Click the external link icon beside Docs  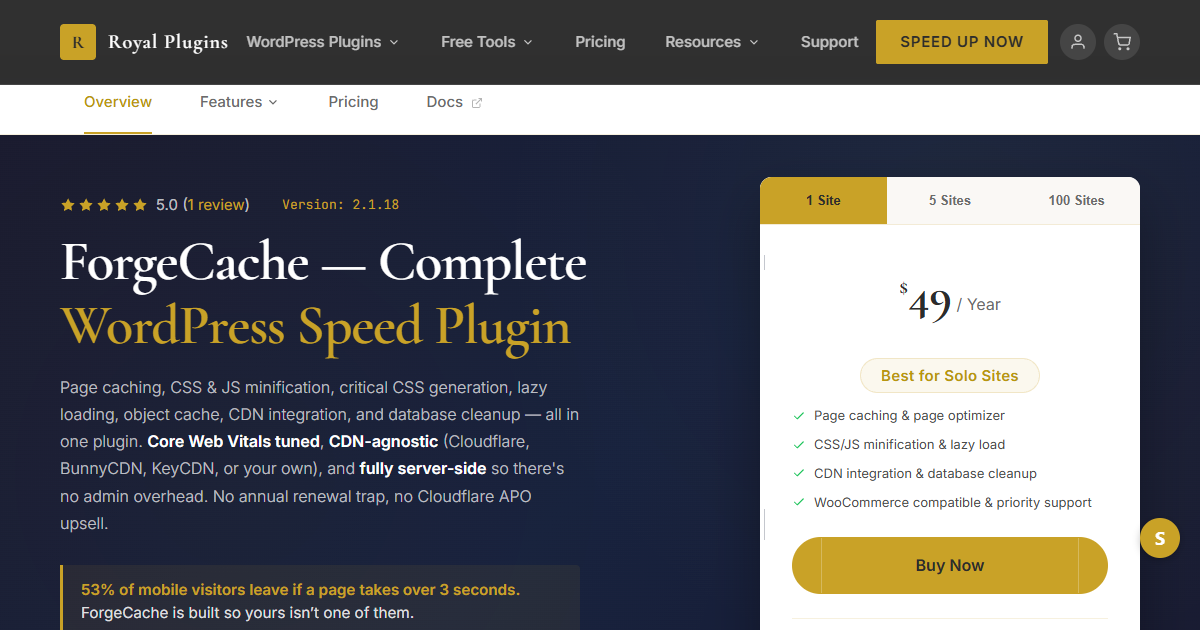point(477,103)
